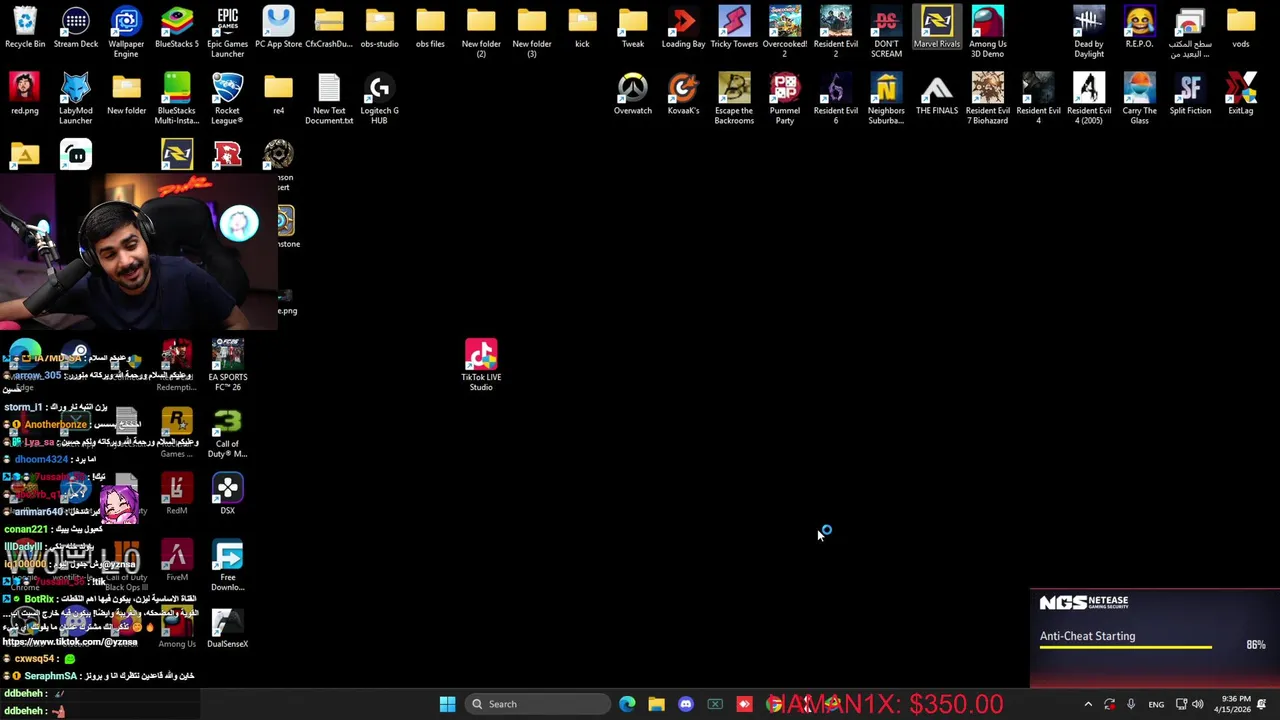Launch Resident Evil 6 shortcut
The image size is (1280, 720).
836,99
